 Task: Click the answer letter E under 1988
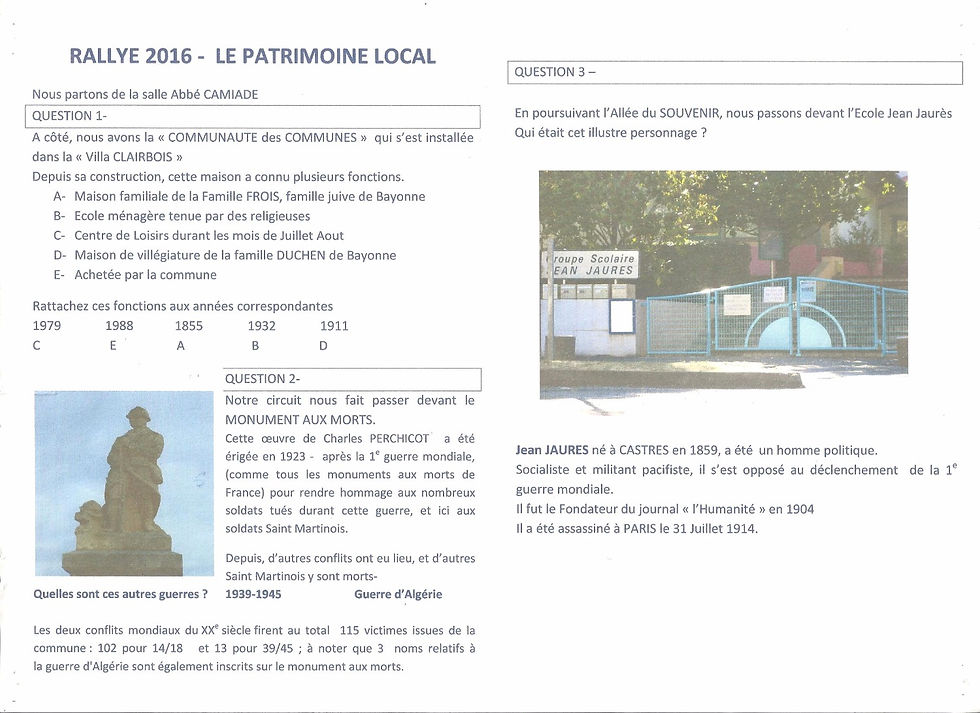pos(113,346)
